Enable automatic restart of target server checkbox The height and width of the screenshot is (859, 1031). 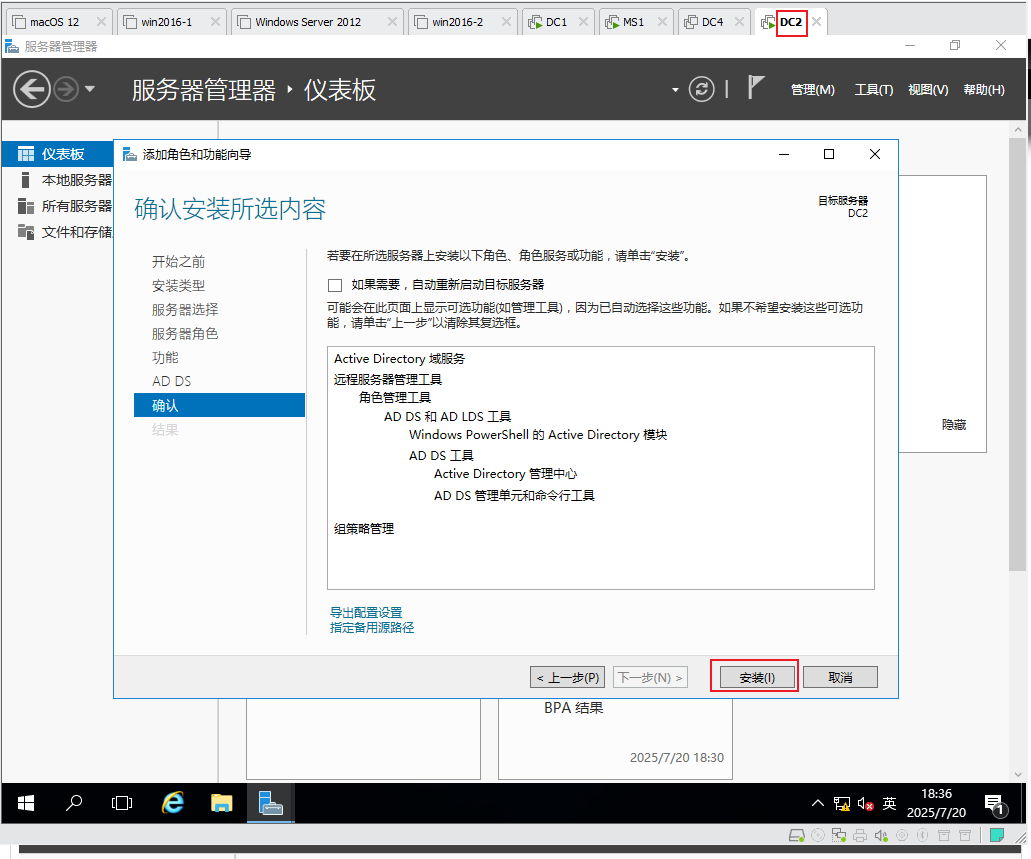pyautogui.click(x=335, y=285)
